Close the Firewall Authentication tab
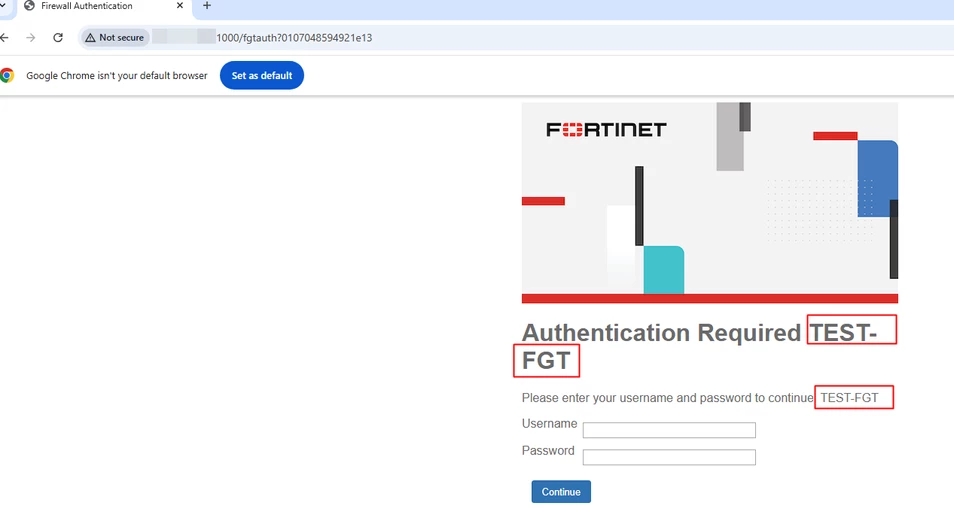 point(179,5)
